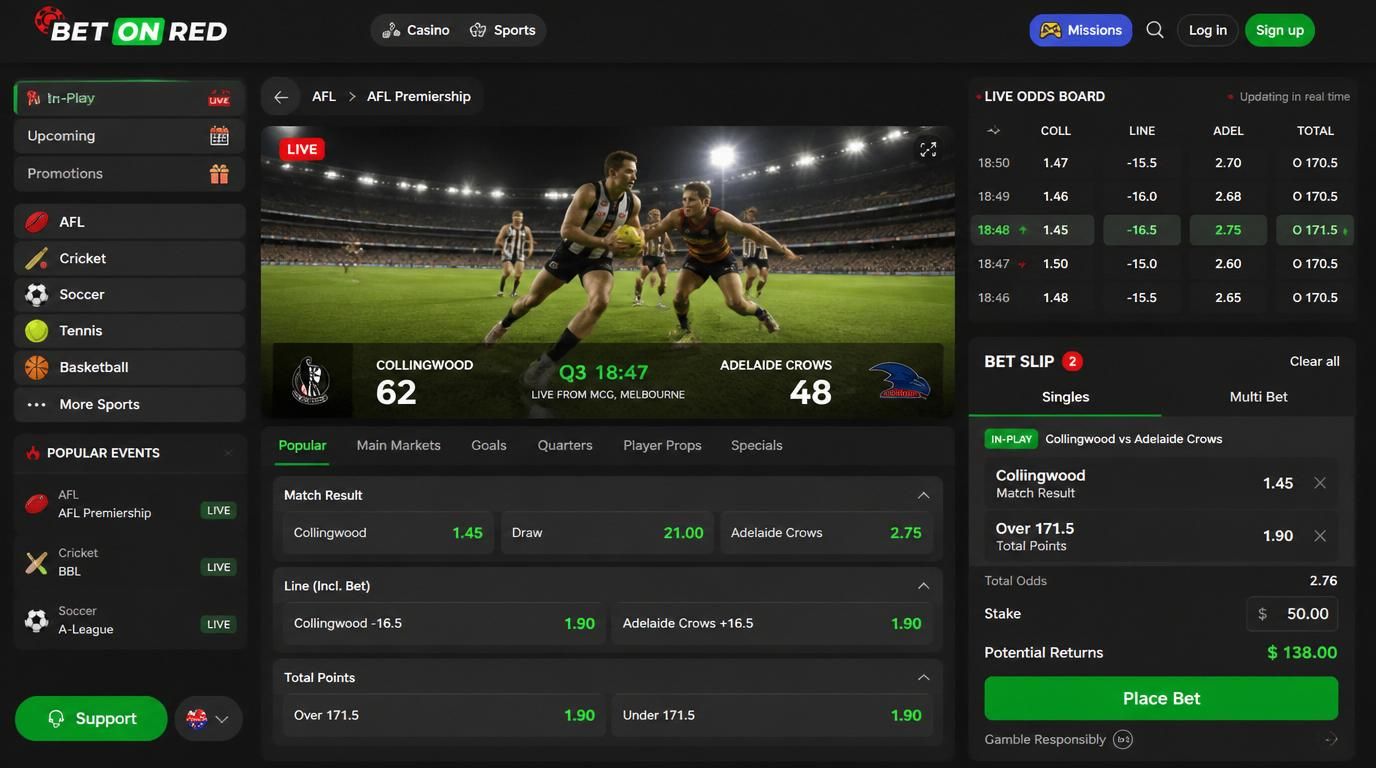Click the AFL football icon in sidebar
This screenshot has width=1376, height=768.
[x=37, y=222]
